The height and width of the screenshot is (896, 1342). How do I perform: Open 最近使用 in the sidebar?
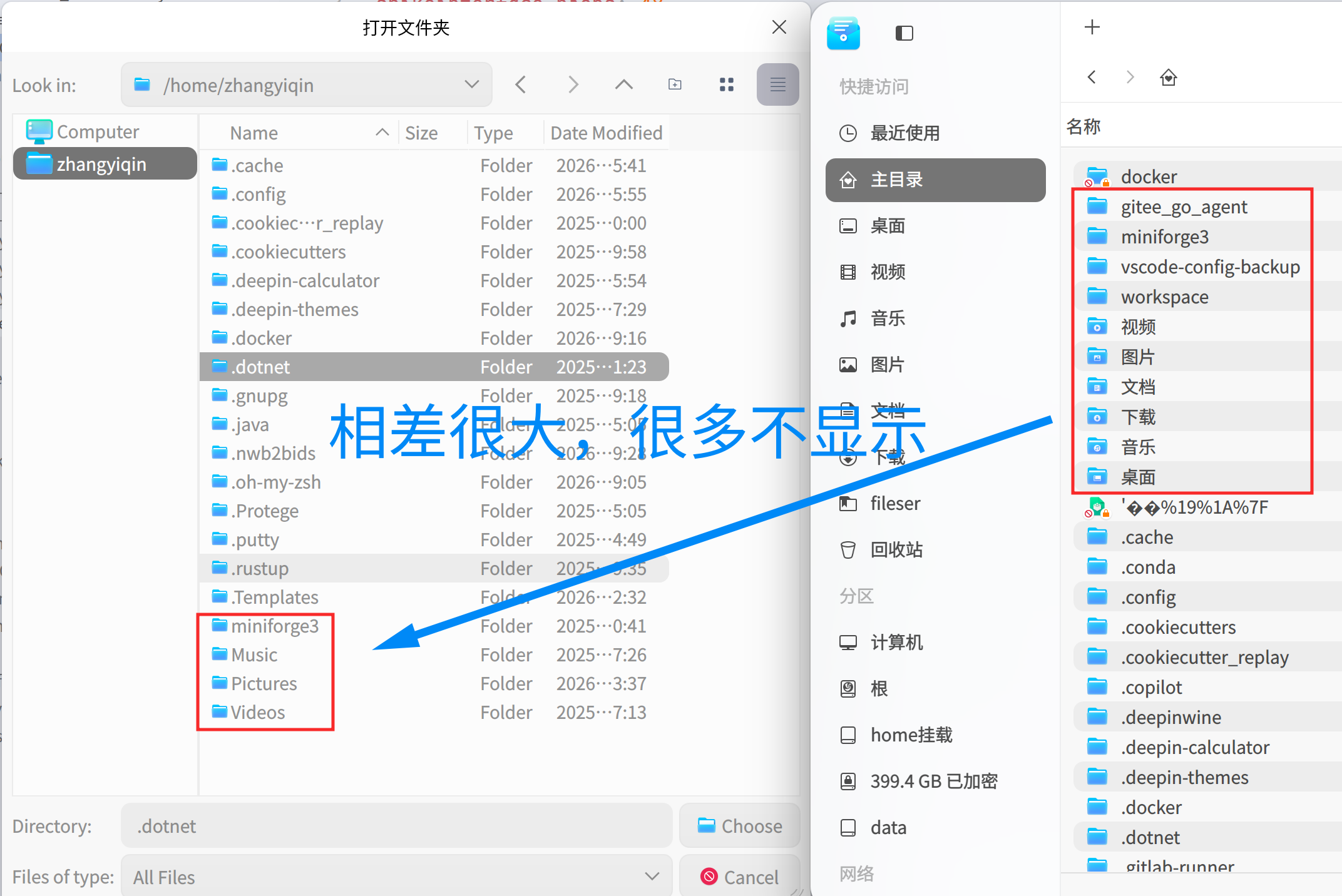click(904, 133)
